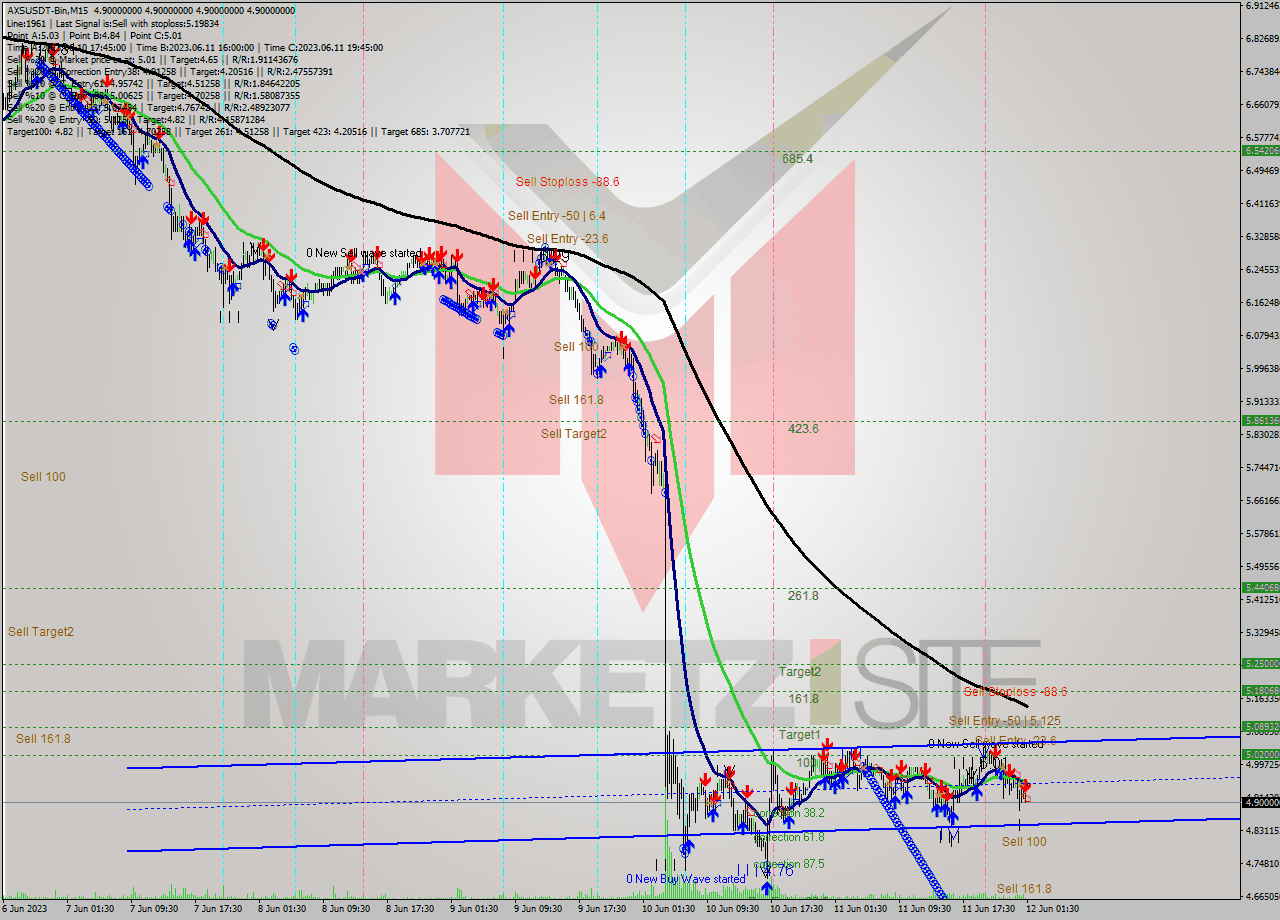The height and width of the screenshot is (920, 1280).
Task: Click the 12 Jun 01:30 time axis label
Action: 1050,909
